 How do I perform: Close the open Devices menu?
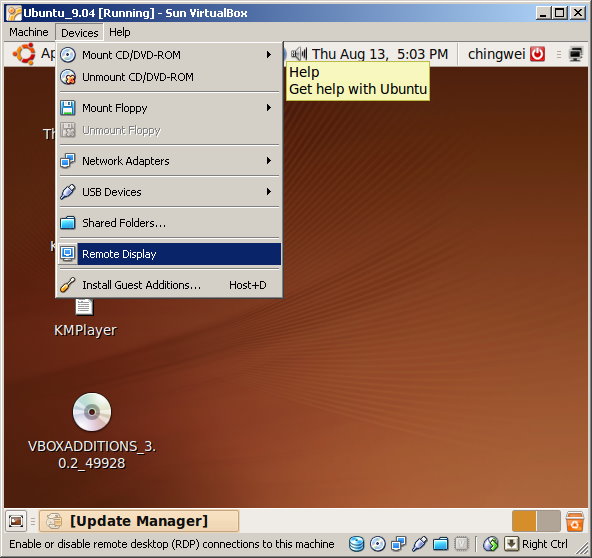80,33
